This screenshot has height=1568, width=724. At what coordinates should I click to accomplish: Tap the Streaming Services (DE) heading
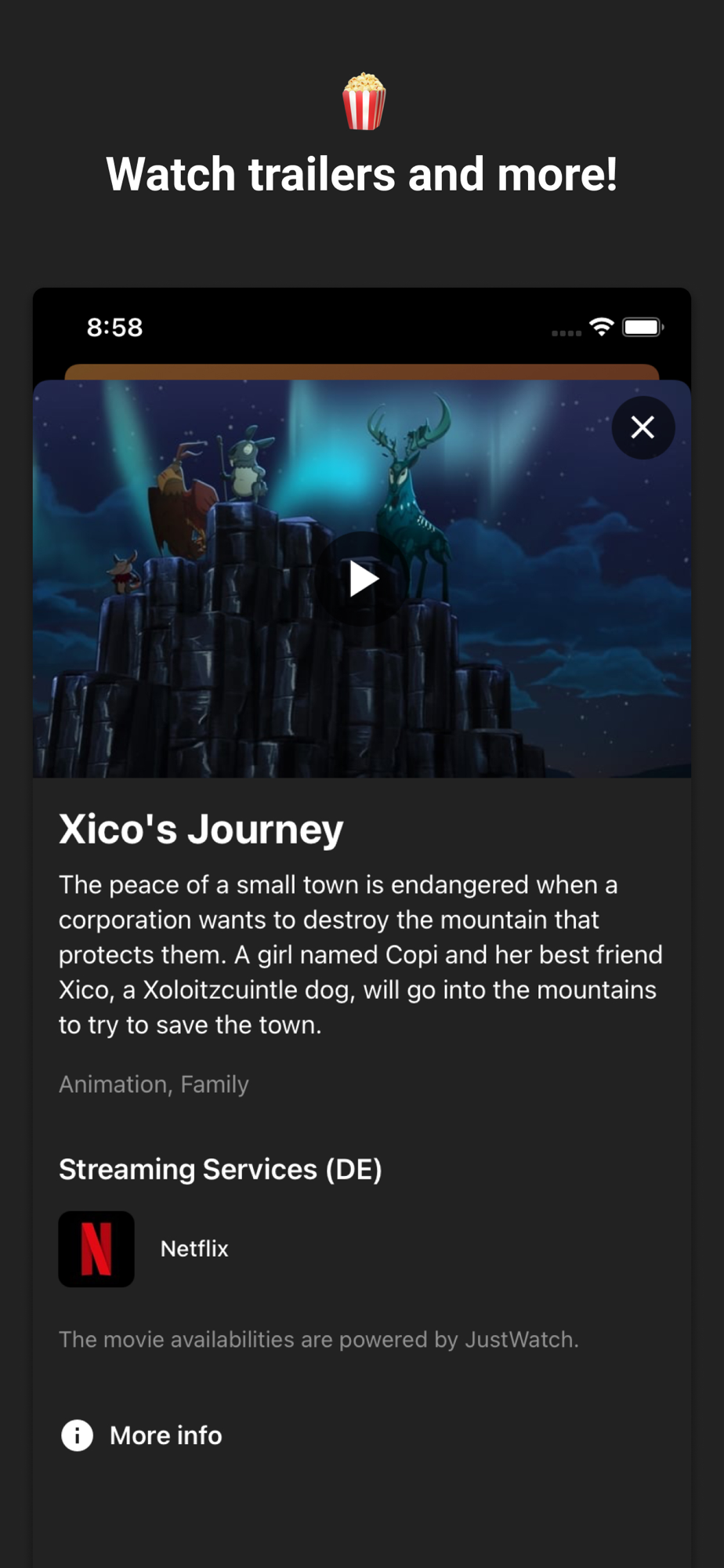click(x=220, y=1170)
